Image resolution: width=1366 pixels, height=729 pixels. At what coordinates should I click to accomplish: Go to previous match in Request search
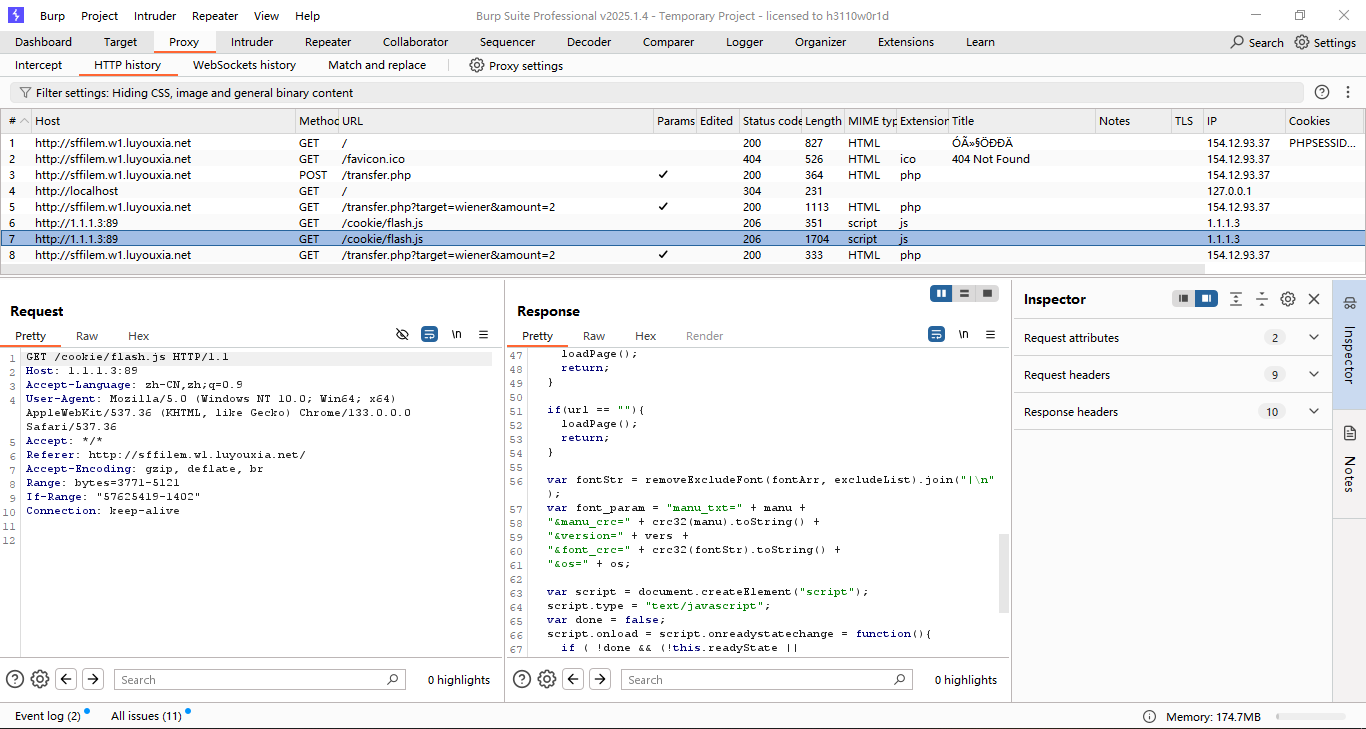coord(67,679)
